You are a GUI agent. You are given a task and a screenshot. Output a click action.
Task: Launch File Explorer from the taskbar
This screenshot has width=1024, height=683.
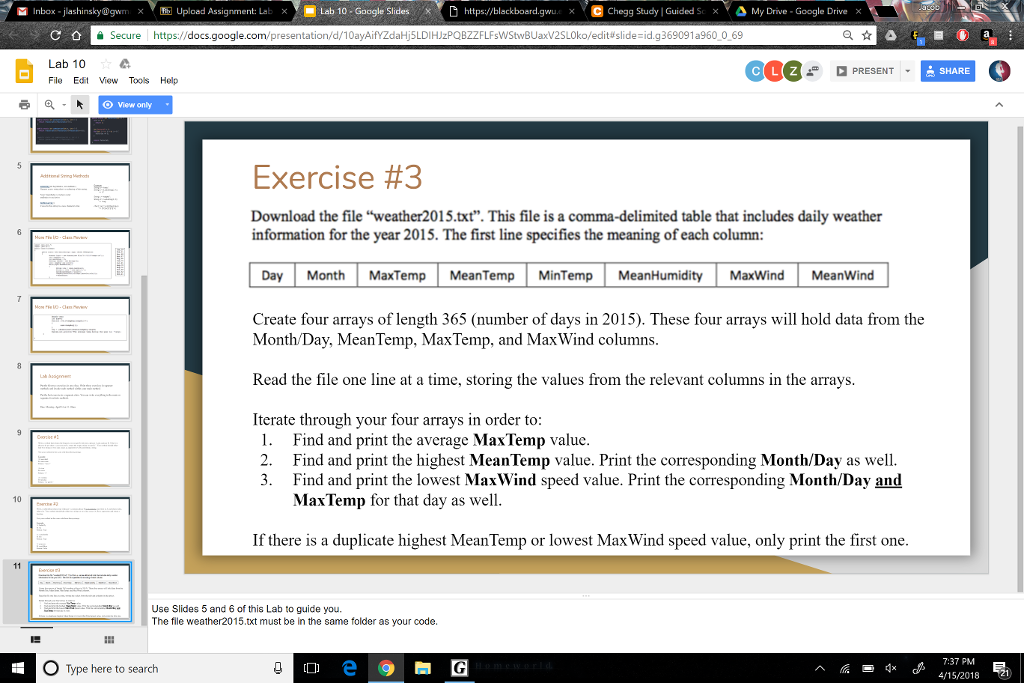tap(423, 668)
